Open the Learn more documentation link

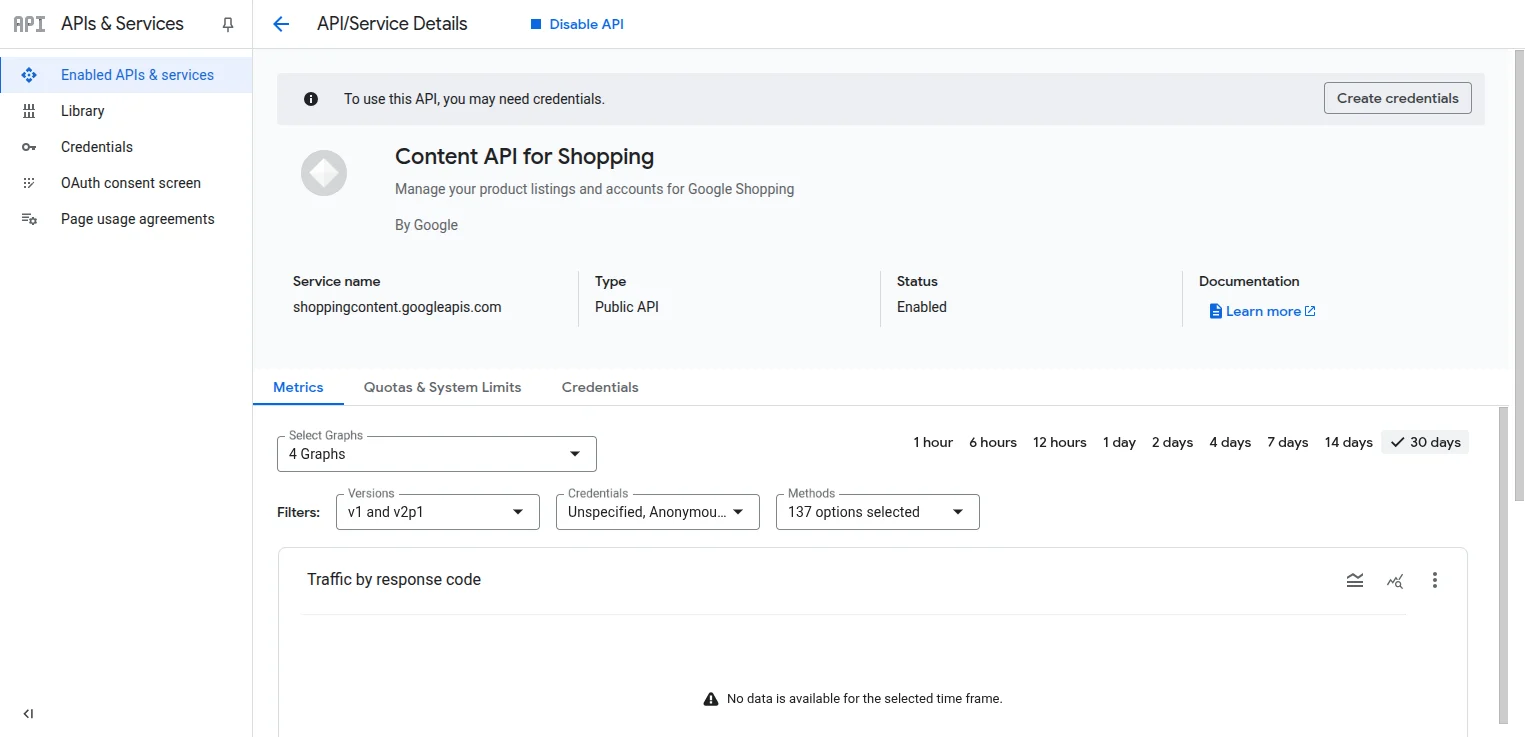1262,311
